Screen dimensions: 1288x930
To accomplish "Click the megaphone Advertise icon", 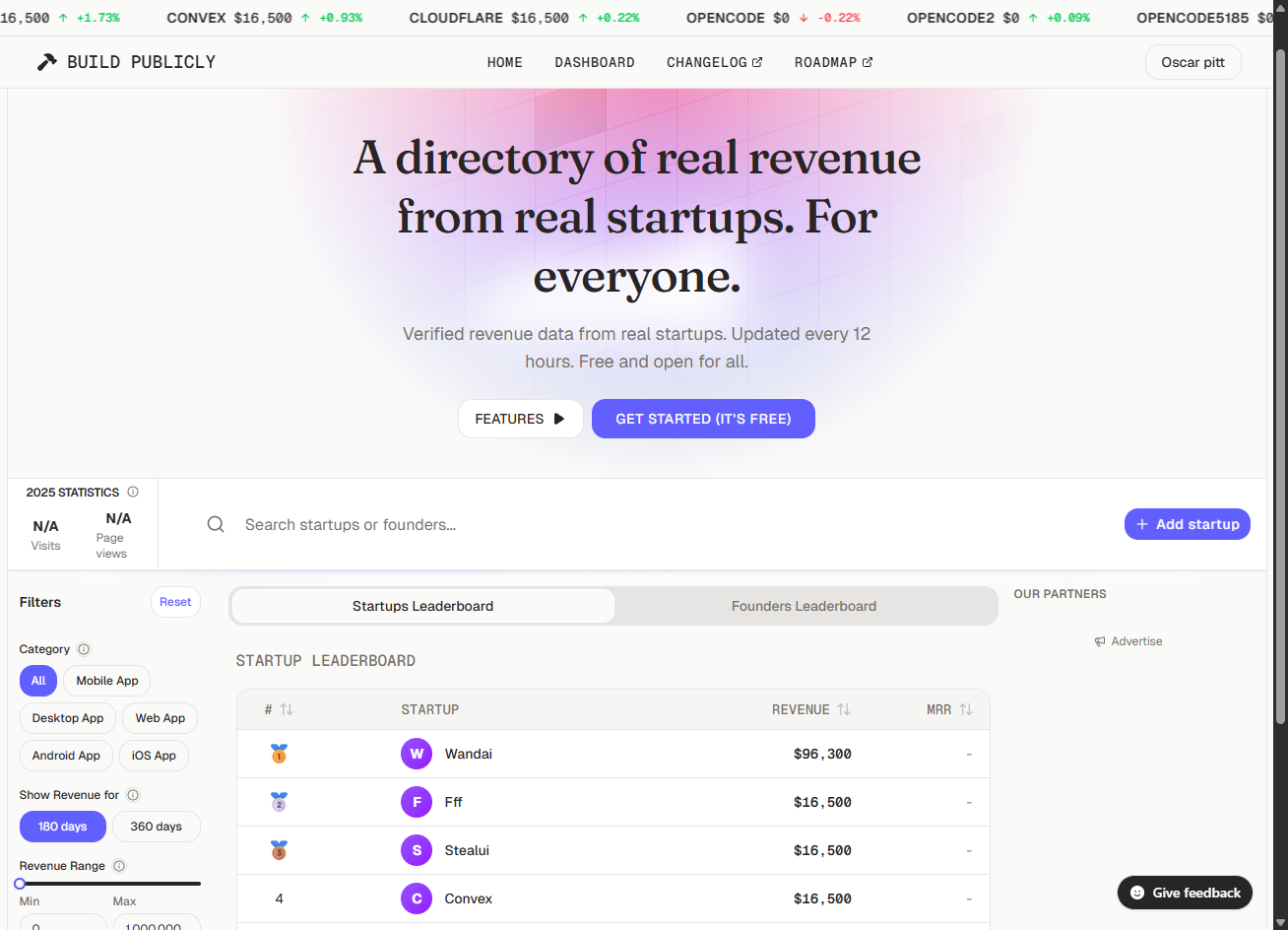I will click(1100, 641).
